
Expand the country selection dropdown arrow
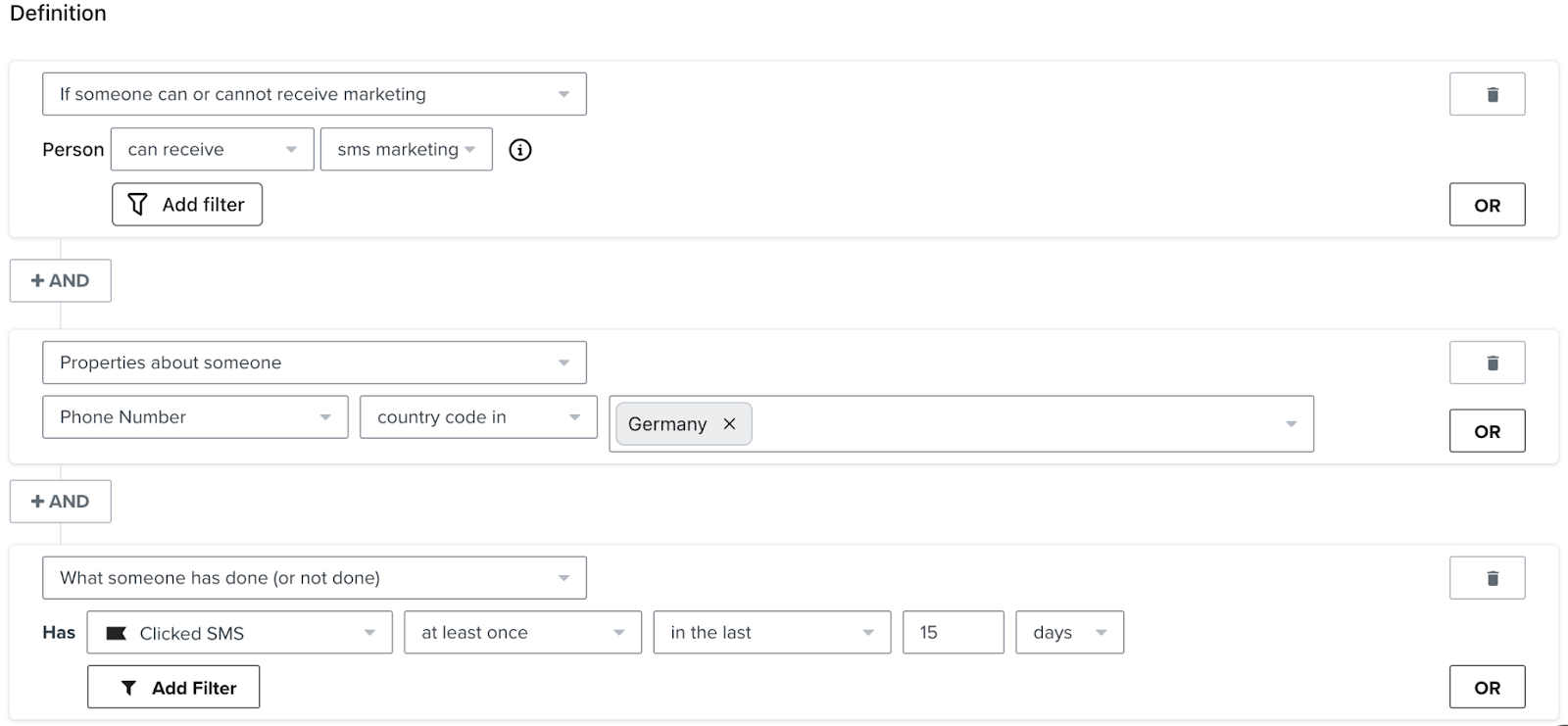coord(1291,424)
